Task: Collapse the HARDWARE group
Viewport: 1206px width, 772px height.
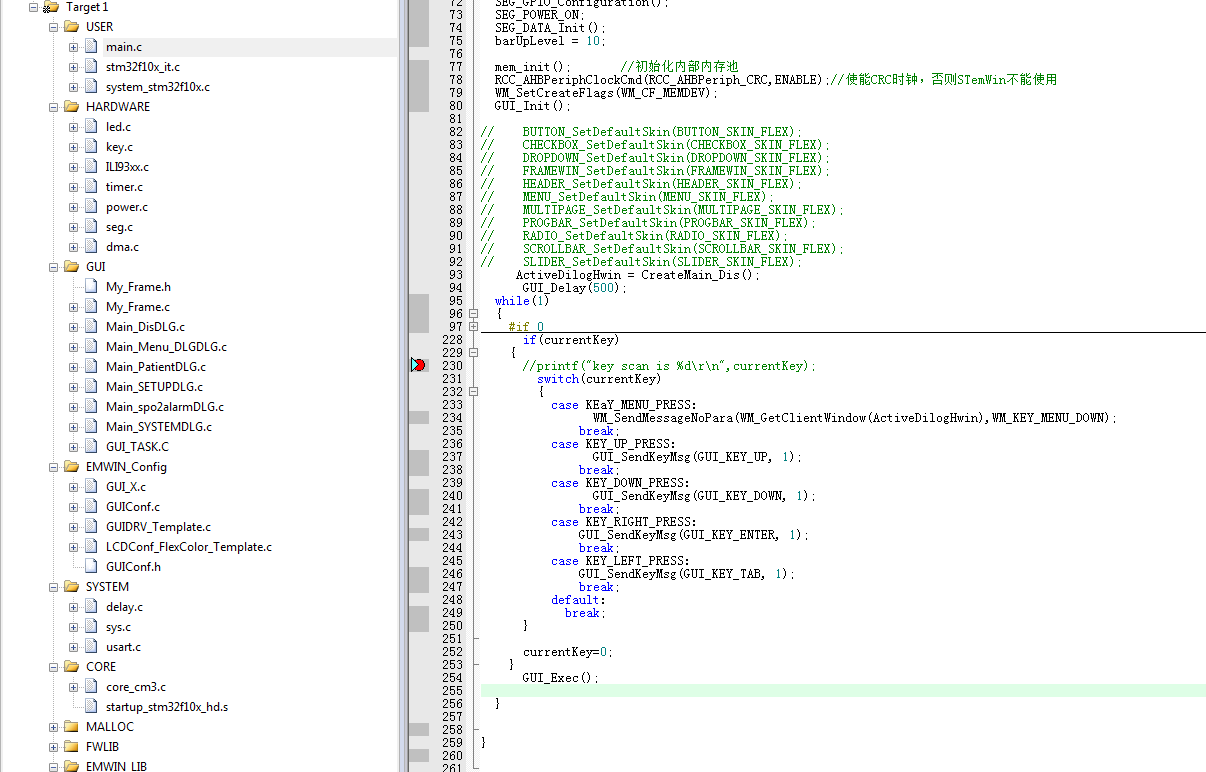Action: pyautogui.click(x=54, y=107)
